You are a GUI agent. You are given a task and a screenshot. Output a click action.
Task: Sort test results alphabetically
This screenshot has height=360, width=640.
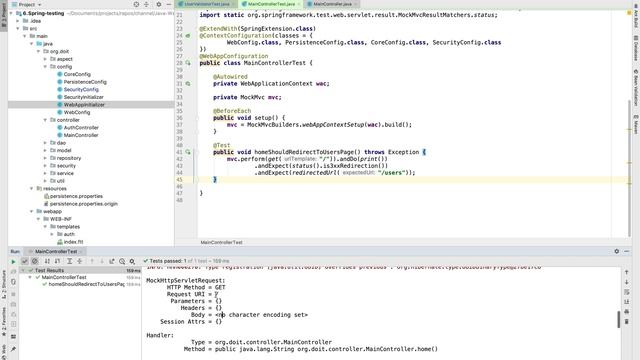click(x=47, y=261)
